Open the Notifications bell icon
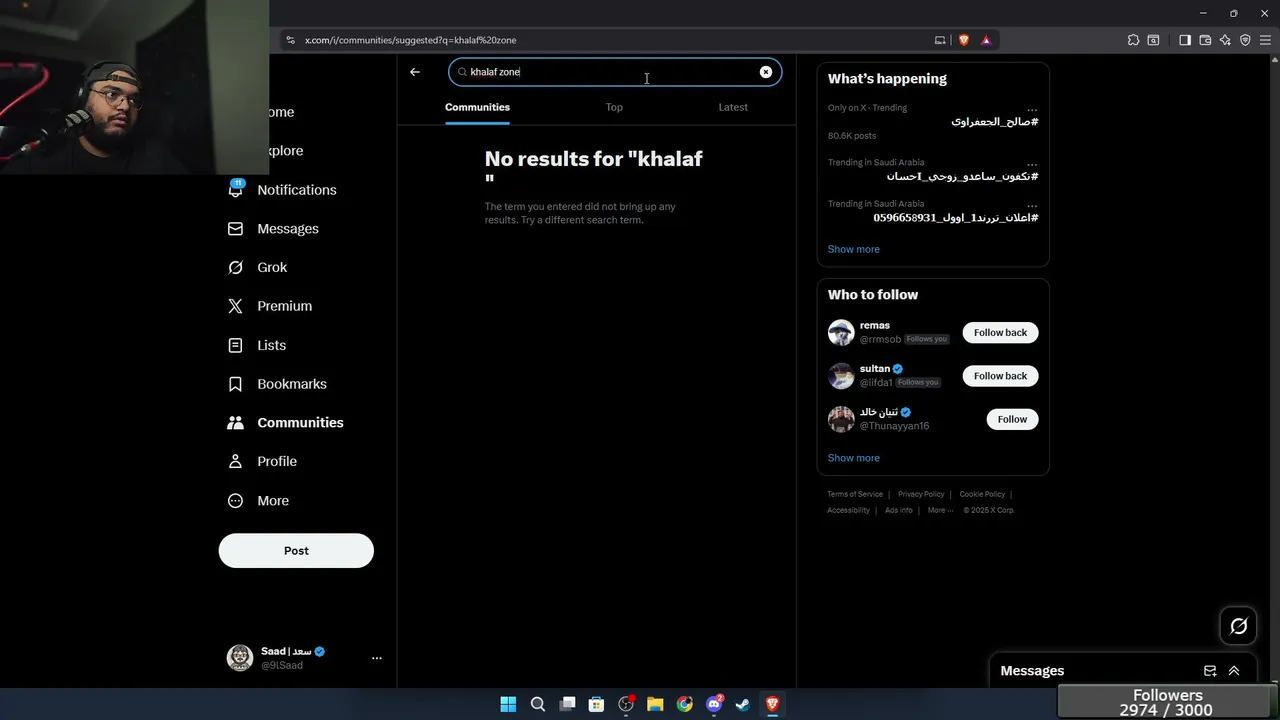Viewport: 1280px width, 720px height. tap(236, 189)
